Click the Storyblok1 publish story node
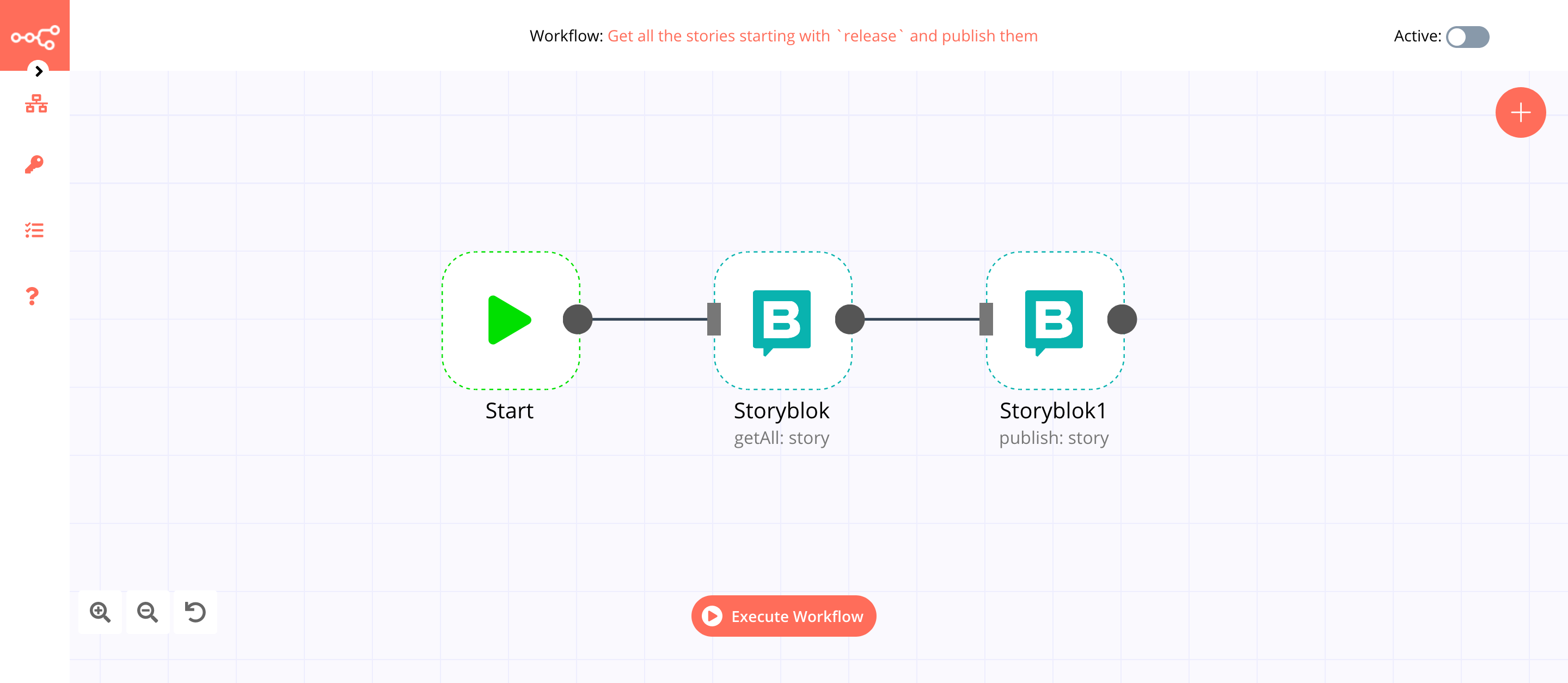Viewport: 1568px width, 683px height. pyautogui.click(x=1053, y=321)
